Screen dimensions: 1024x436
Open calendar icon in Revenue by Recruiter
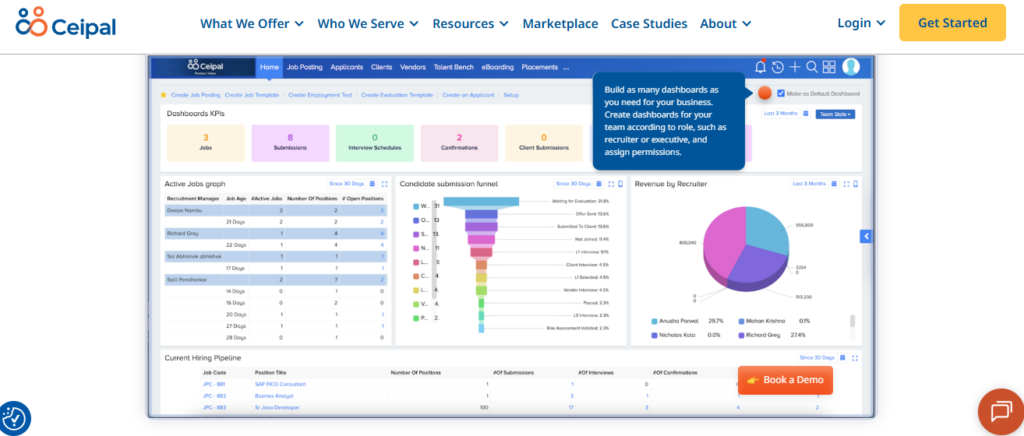pyautogui.click(x=834, y=184)
